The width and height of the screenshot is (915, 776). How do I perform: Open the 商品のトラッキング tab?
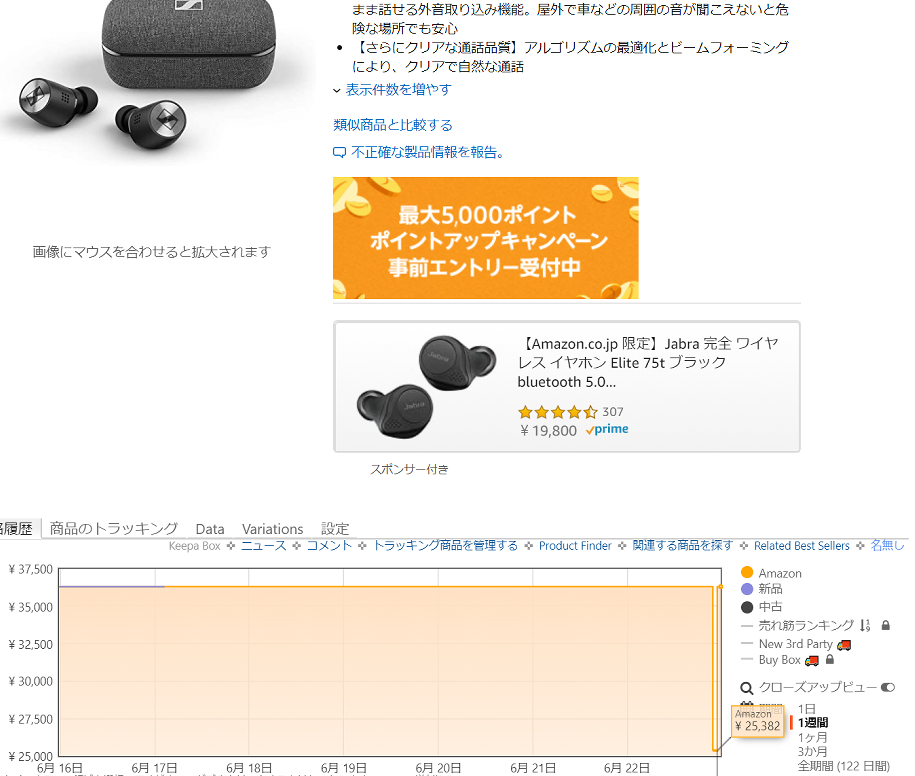(114, 529)
